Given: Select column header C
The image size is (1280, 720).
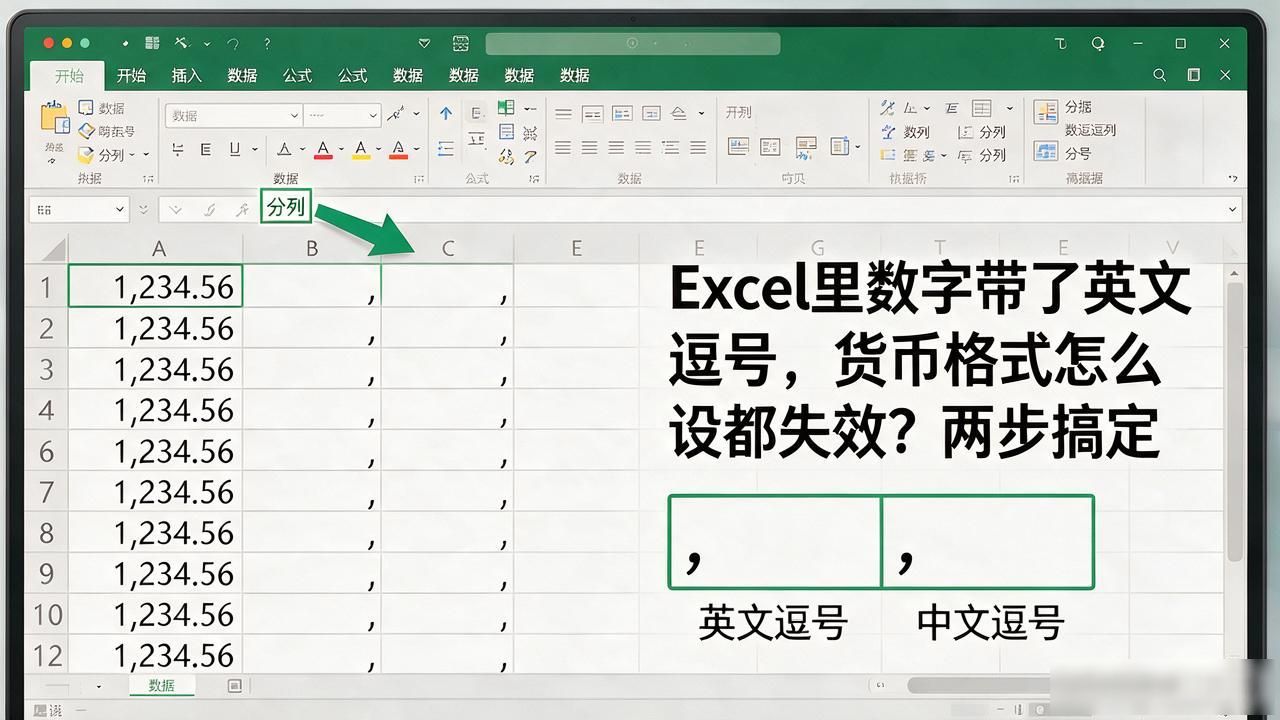Looking at the screenshot, I should tap(447, 249).
